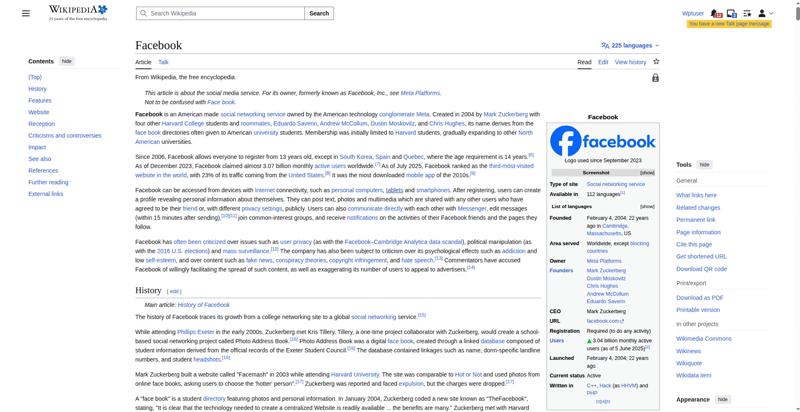Image resolution: width=800 pixels, height=412 pixels.
Task: Open the Download as PDF link
Action: coord(698,298)
